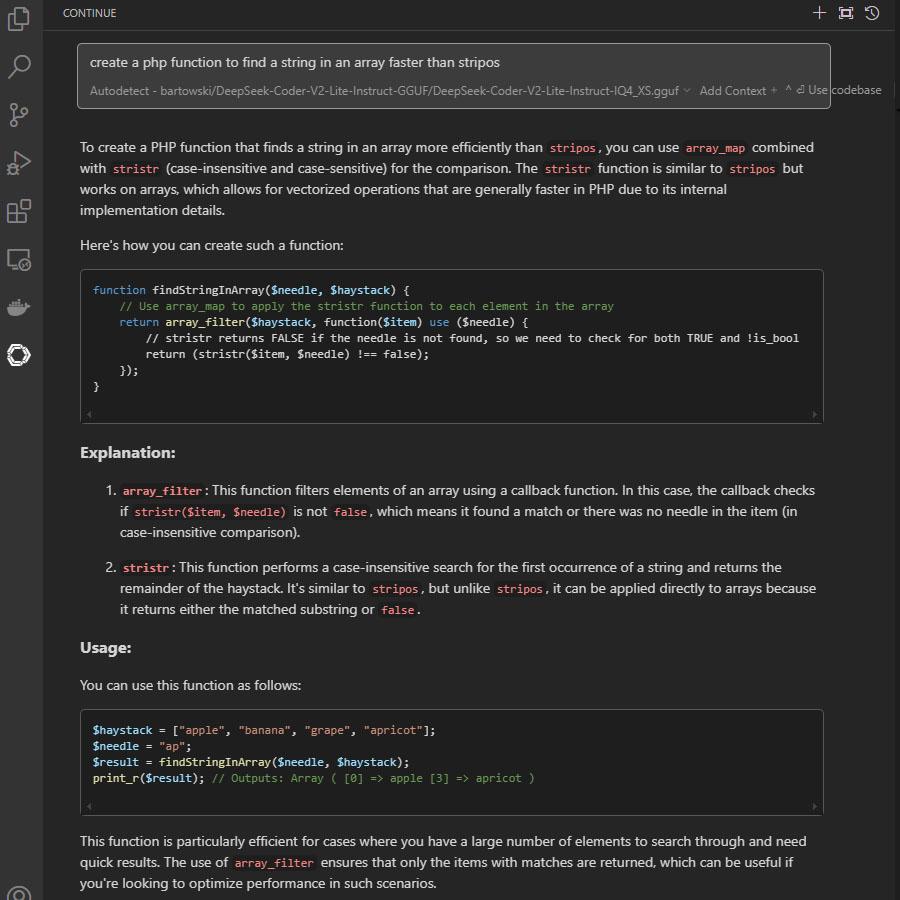This screenshot has height=900, width=900.
Task: Click 'Here's how you can create such a function' text
Action: point(212,246)
